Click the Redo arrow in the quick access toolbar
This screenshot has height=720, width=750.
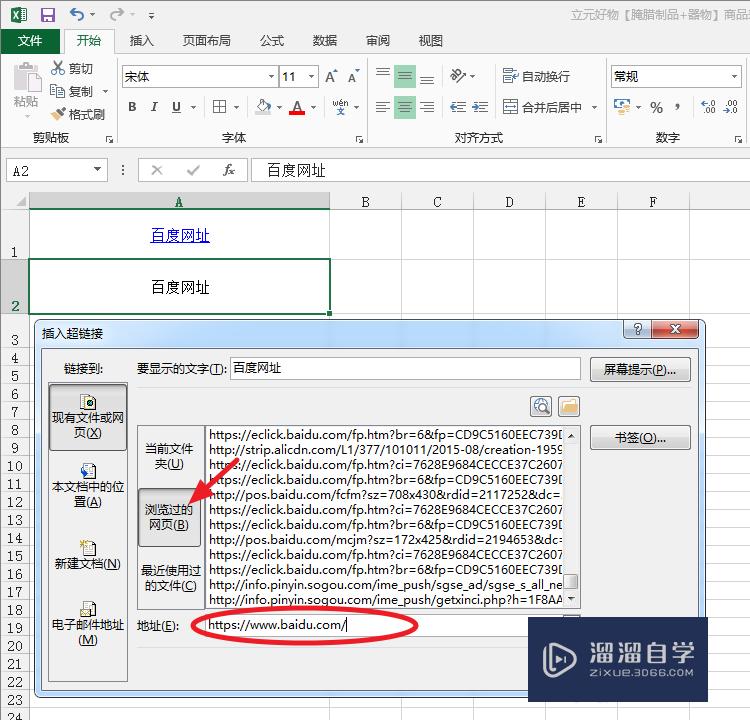[x=116, y=14]
